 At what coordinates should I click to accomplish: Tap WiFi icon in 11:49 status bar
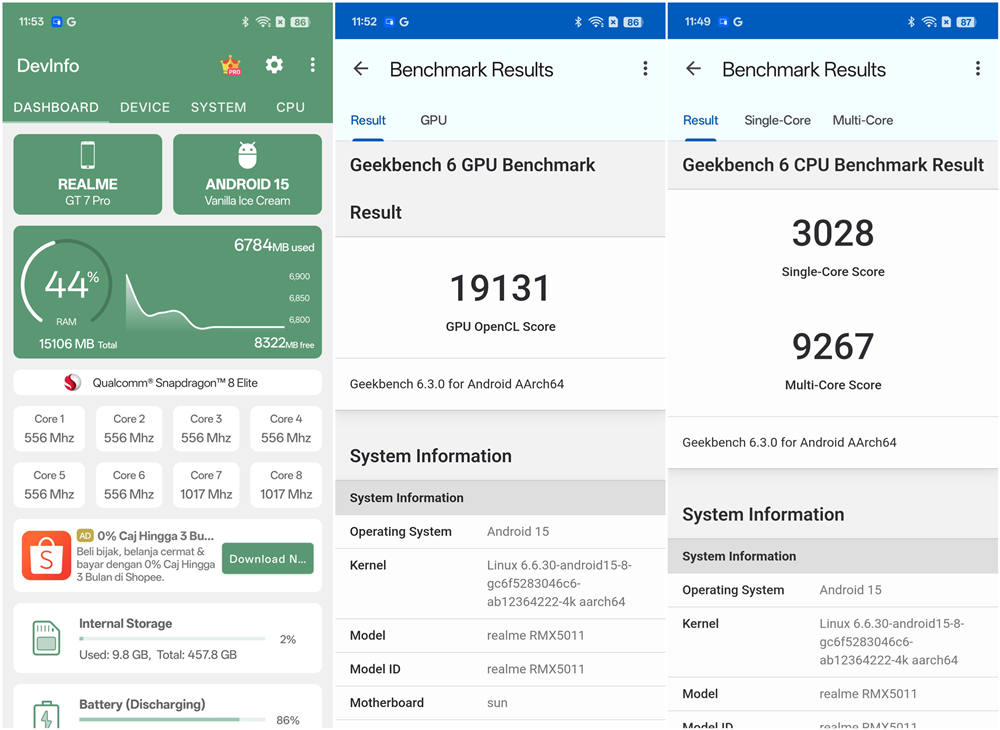929,22
